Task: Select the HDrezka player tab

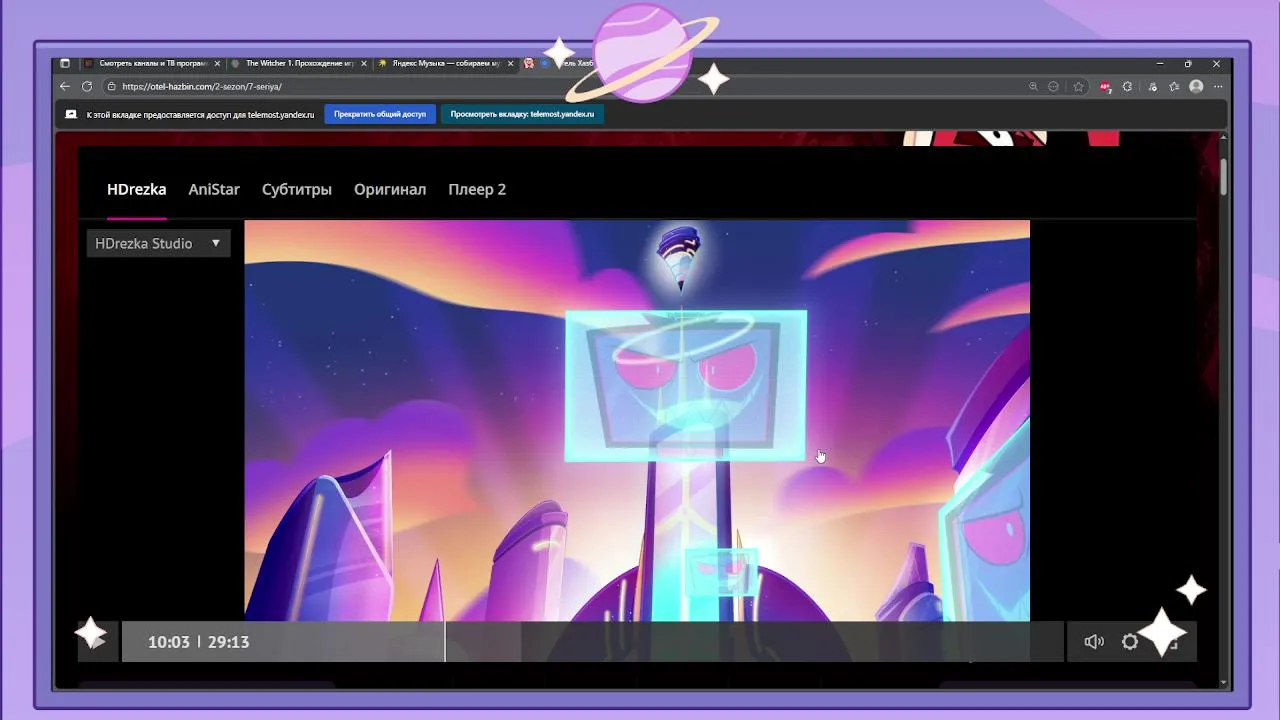Action: coord(137,189)
